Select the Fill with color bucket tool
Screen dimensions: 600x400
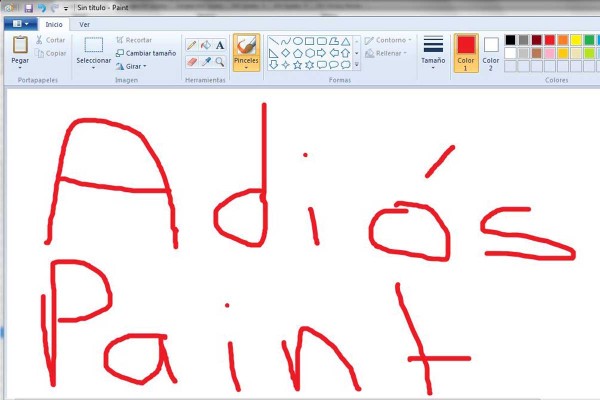(205, 45)
